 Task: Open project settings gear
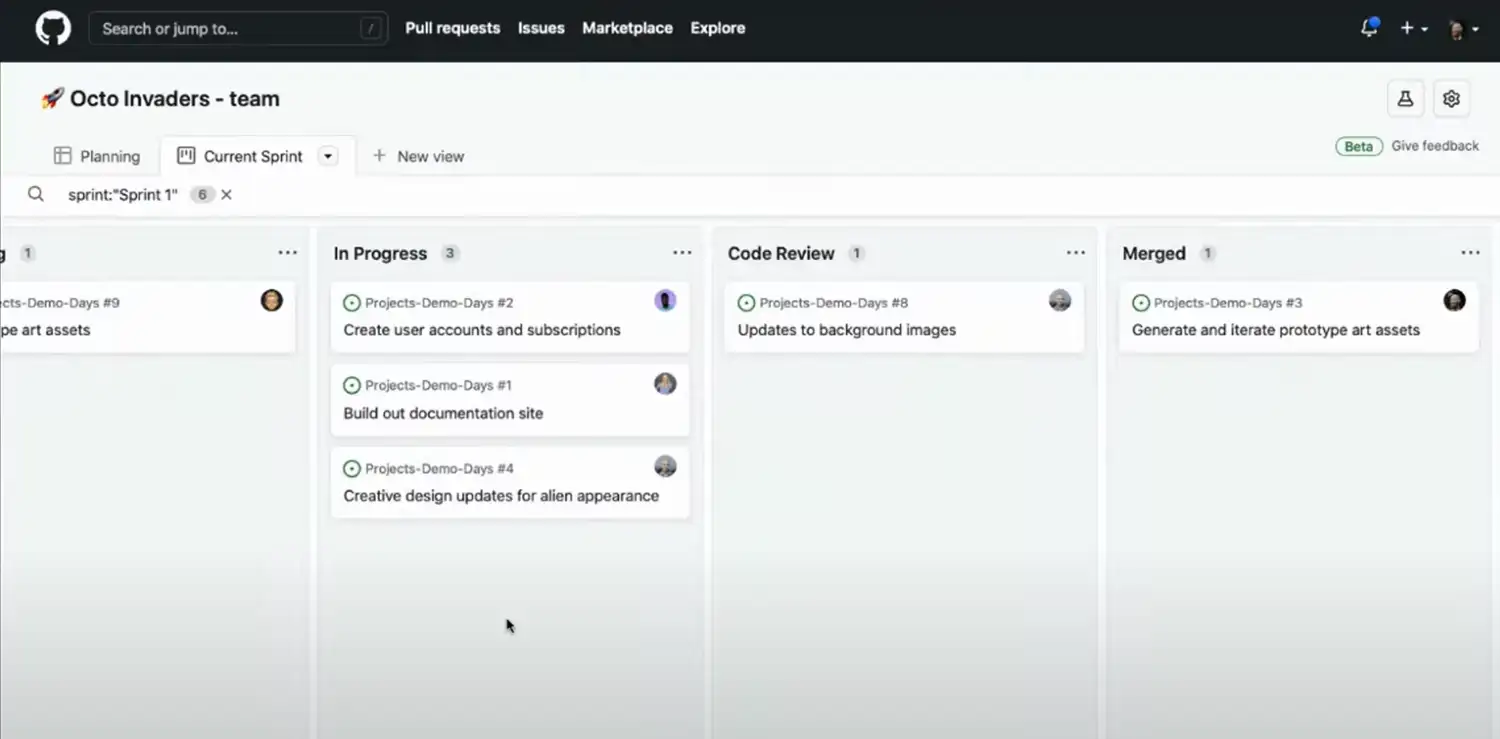(1451, 99)
